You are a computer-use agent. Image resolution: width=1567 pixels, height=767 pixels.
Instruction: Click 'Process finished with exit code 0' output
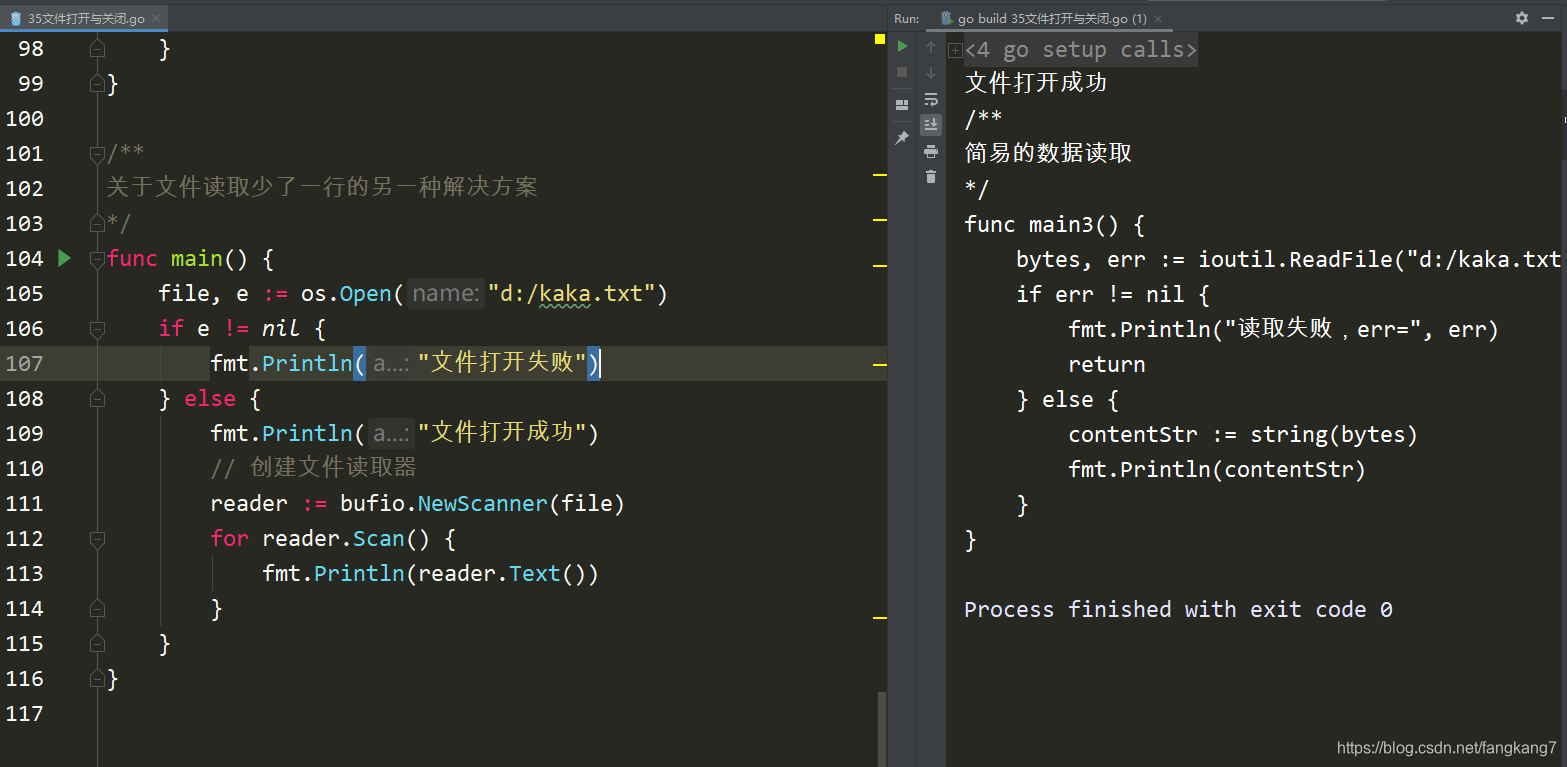point(1178,609)
